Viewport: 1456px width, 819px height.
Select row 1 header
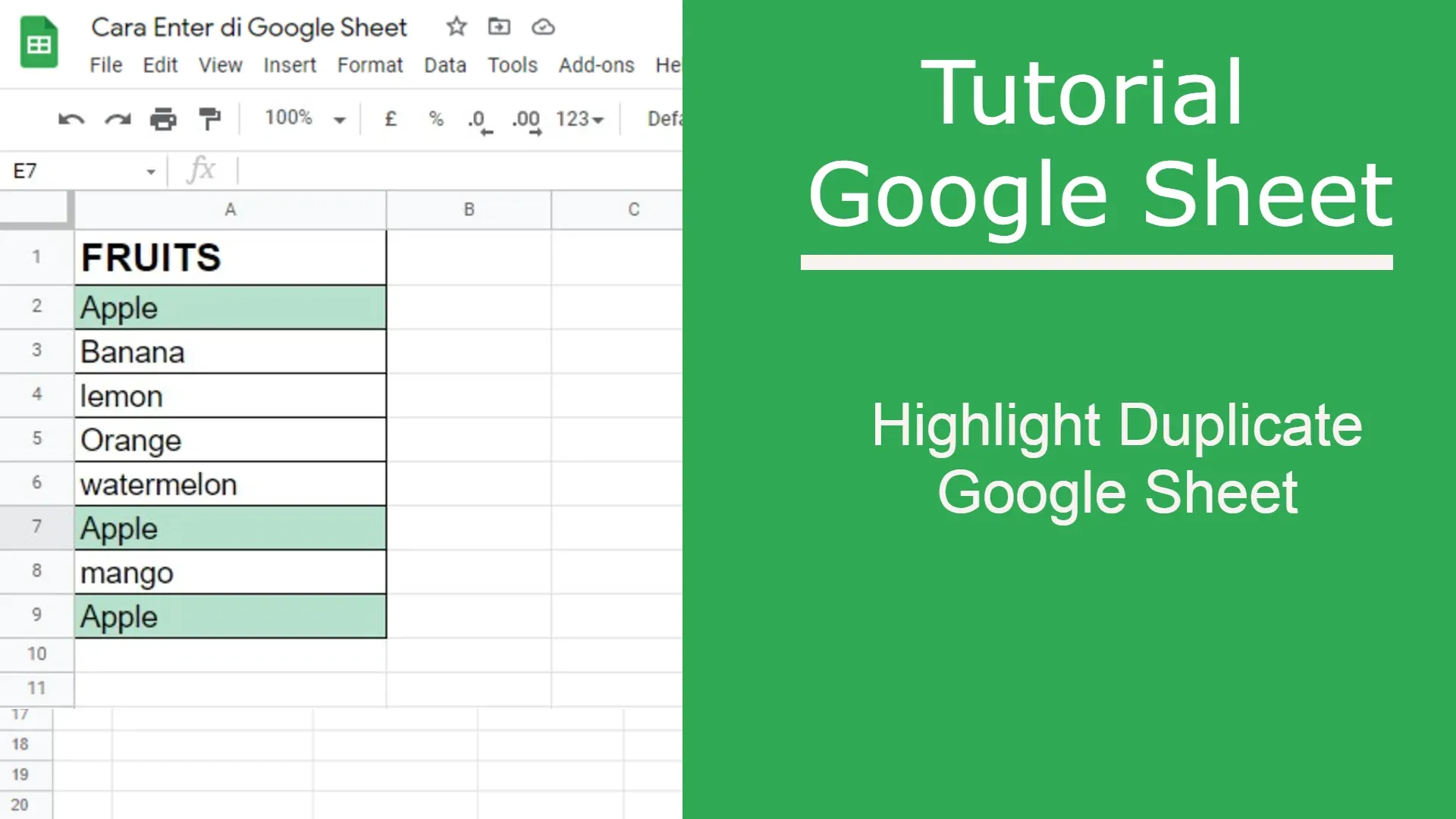36,257
